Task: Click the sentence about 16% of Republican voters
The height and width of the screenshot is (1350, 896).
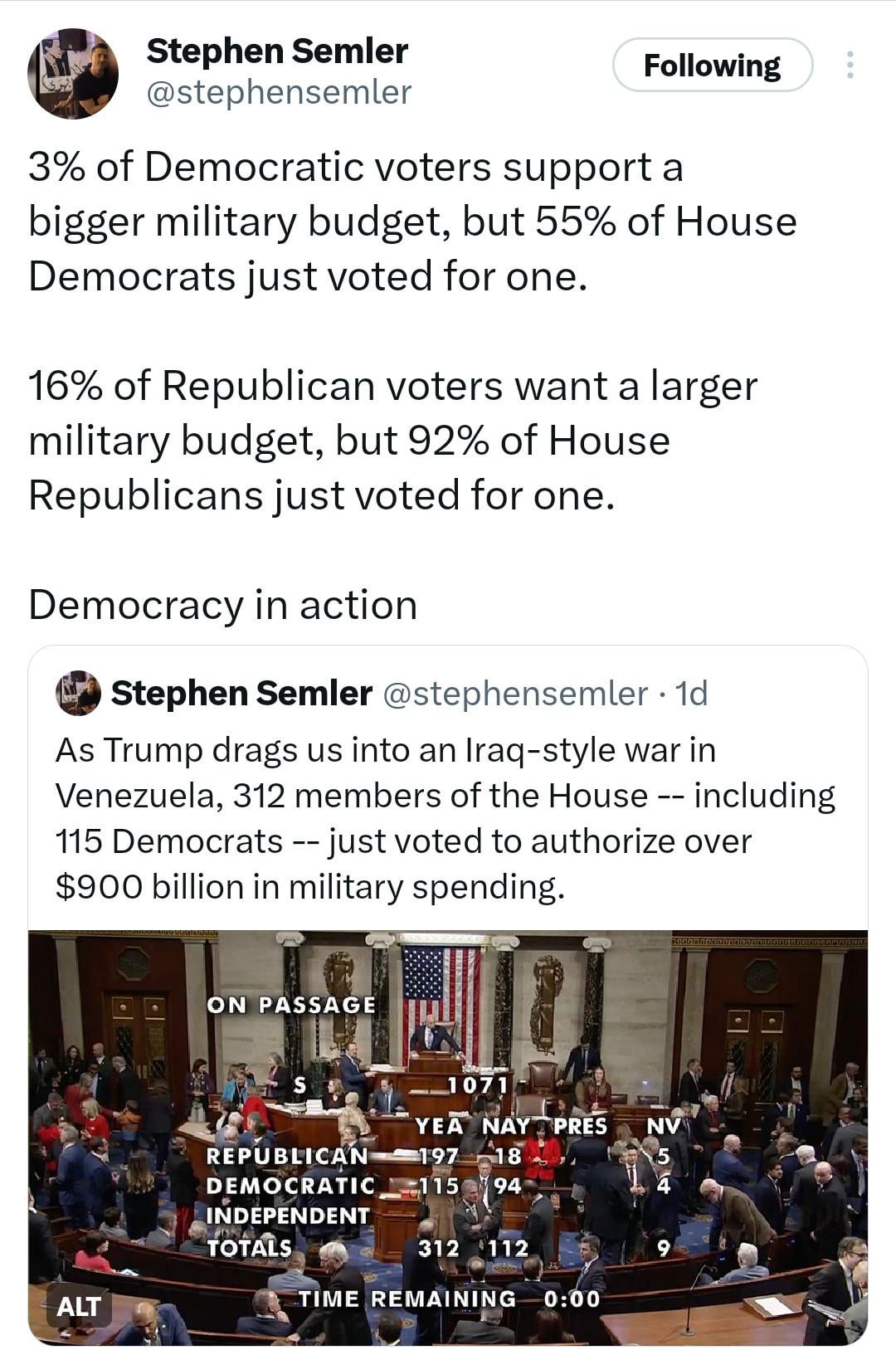Action: 392,440
